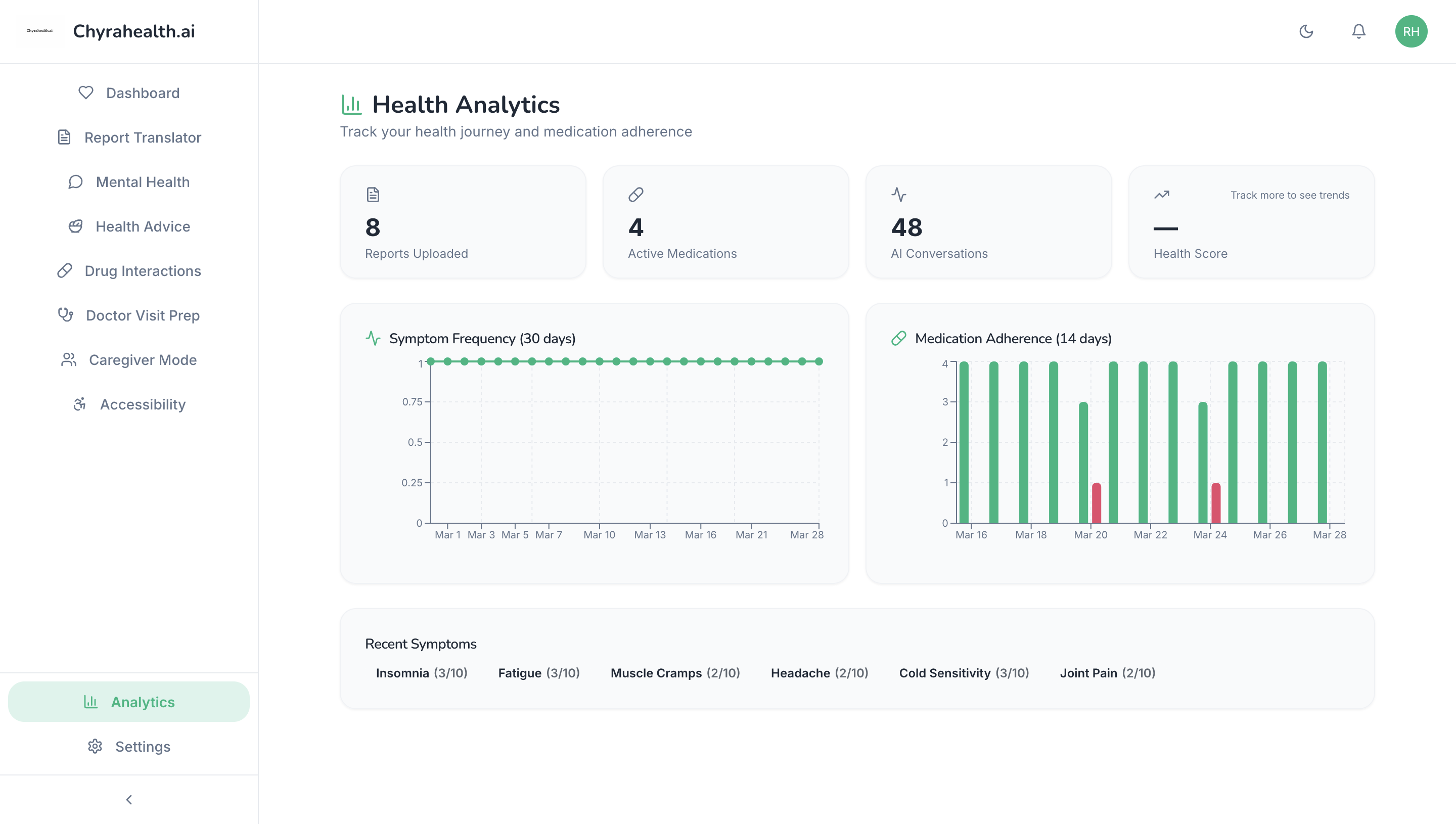Click the Drug Interactions pill icon
1456x824 pixels.
coord(65,270)
